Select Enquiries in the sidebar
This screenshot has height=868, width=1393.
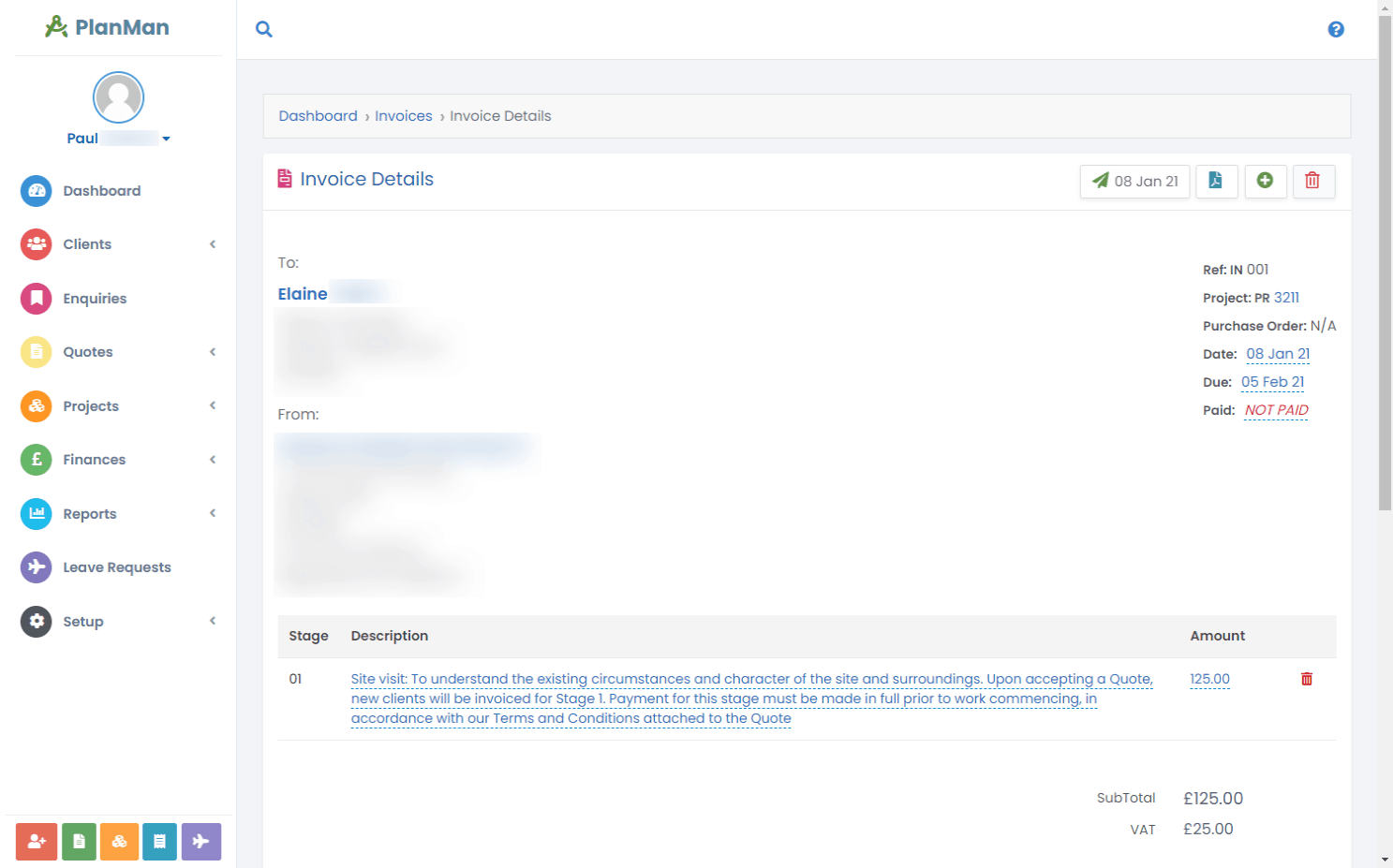[x=95, y=299]
